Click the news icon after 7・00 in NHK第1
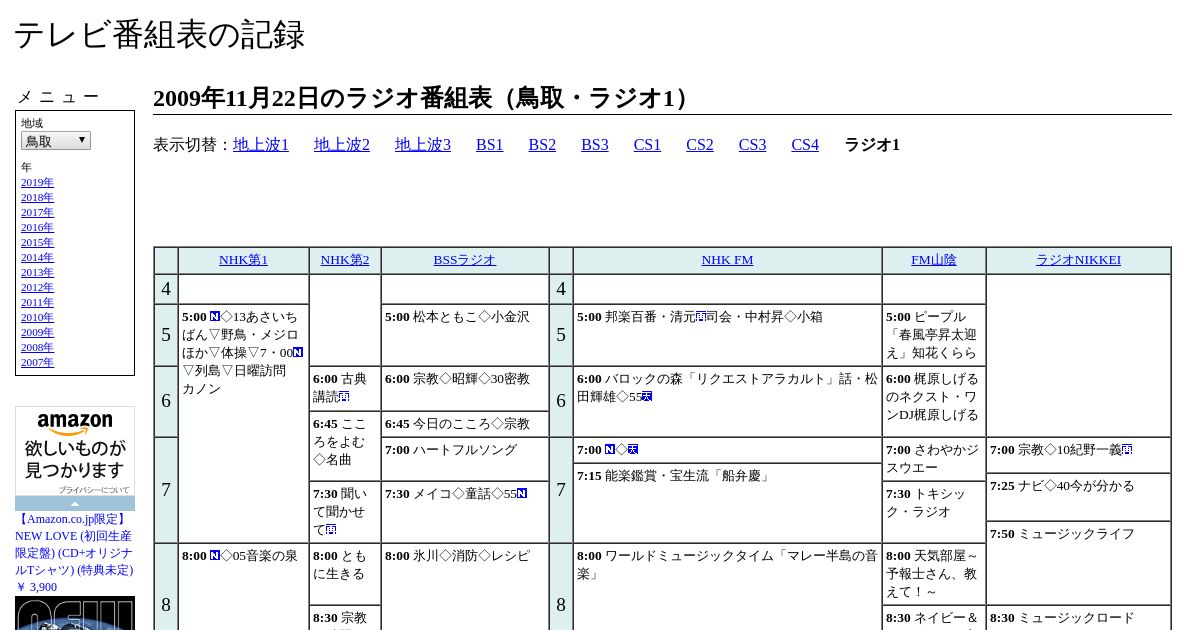This screenshot has height=630, width=1200. 298,353
